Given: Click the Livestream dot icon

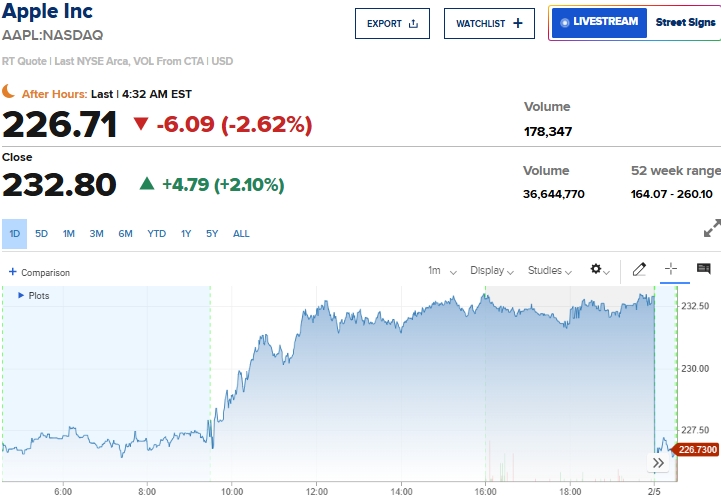Looking at the screenshot, I should point(565,22).
